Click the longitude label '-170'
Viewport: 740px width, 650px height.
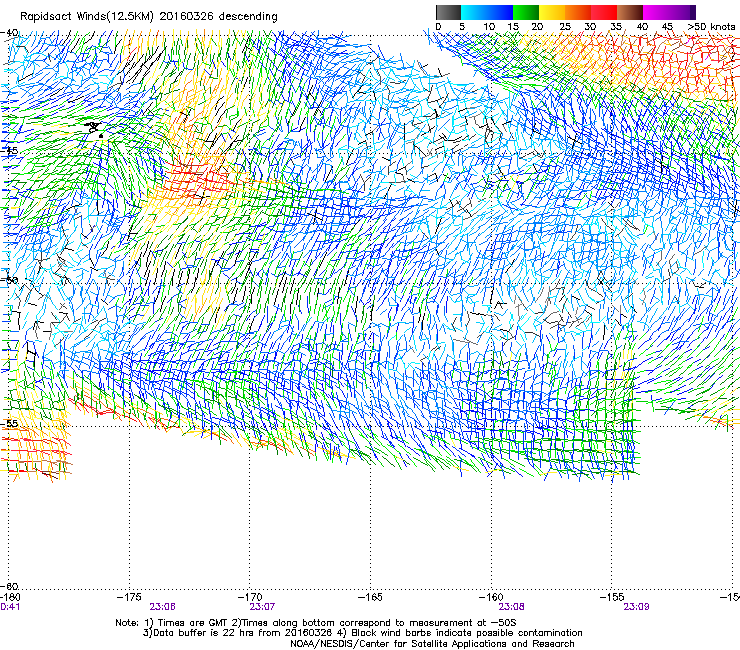(x=249, y=597)
